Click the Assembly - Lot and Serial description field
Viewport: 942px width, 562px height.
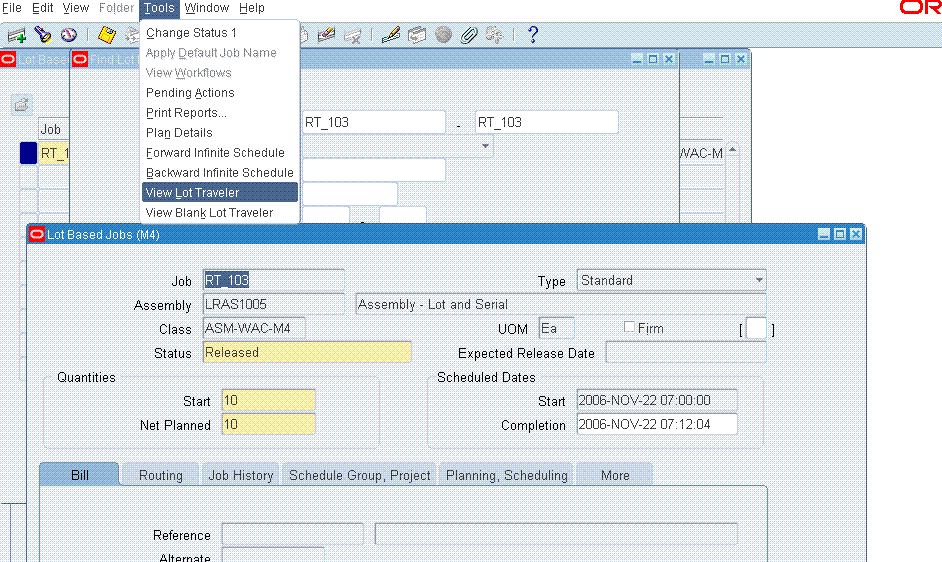561,304
